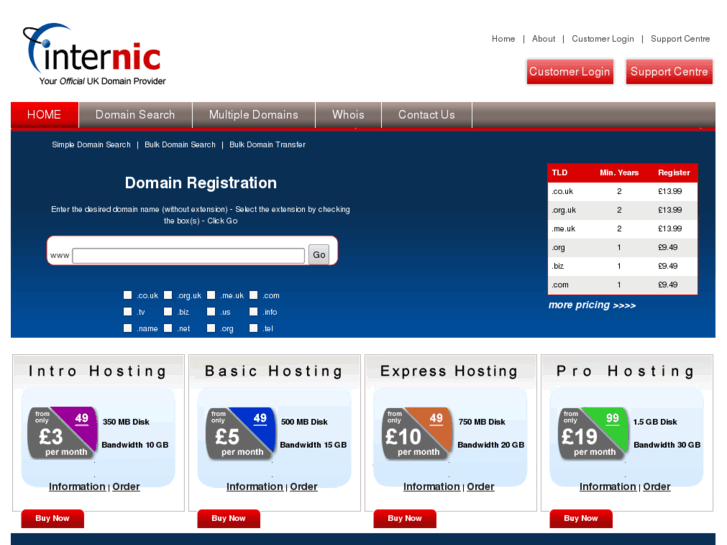Tick the .org.uk extension checkbox
The width and height of the screenshot is (727, 545).
(168, 295)
